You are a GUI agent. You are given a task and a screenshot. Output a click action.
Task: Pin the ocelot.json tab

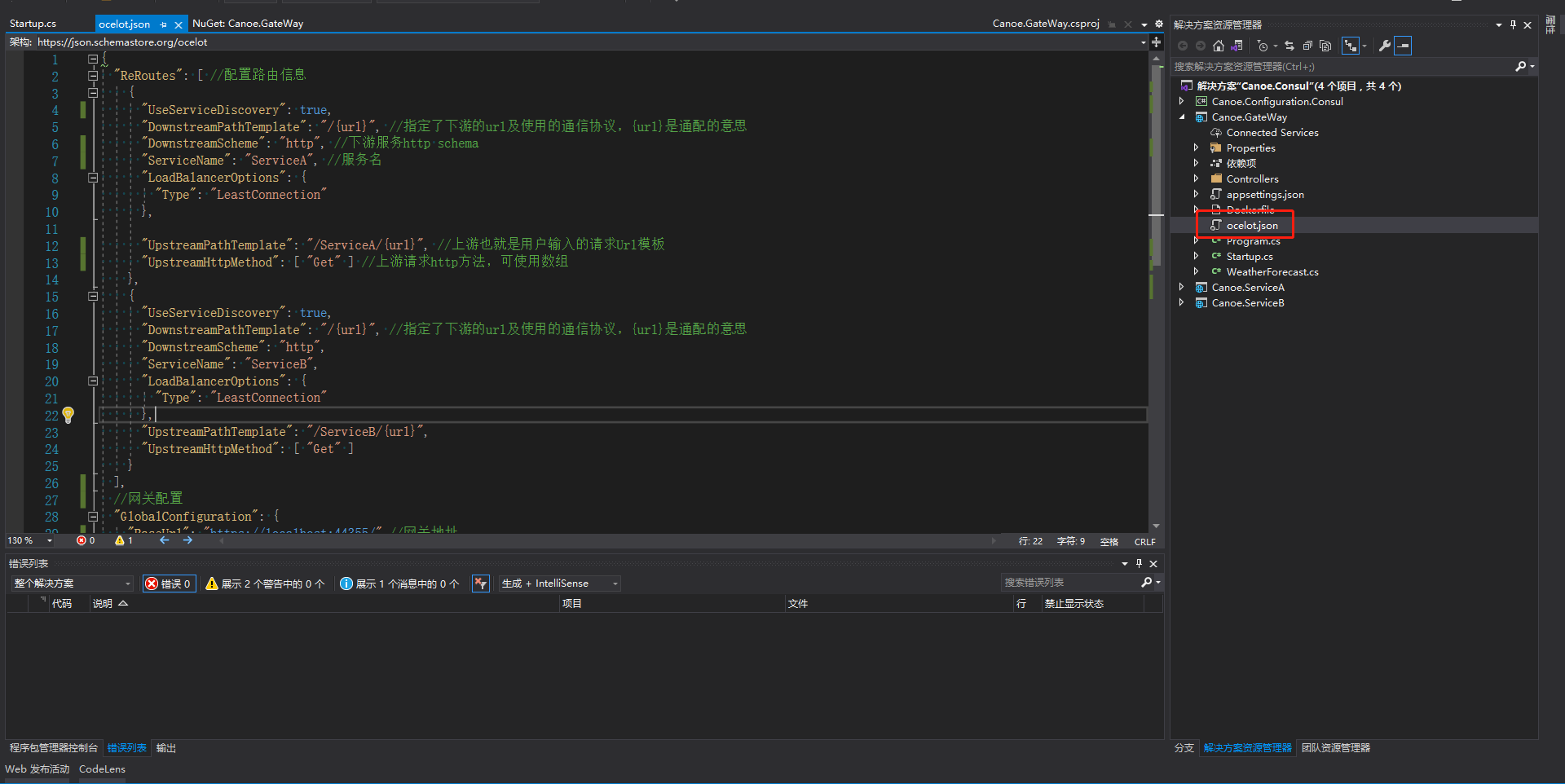click(x=164, y=24)
